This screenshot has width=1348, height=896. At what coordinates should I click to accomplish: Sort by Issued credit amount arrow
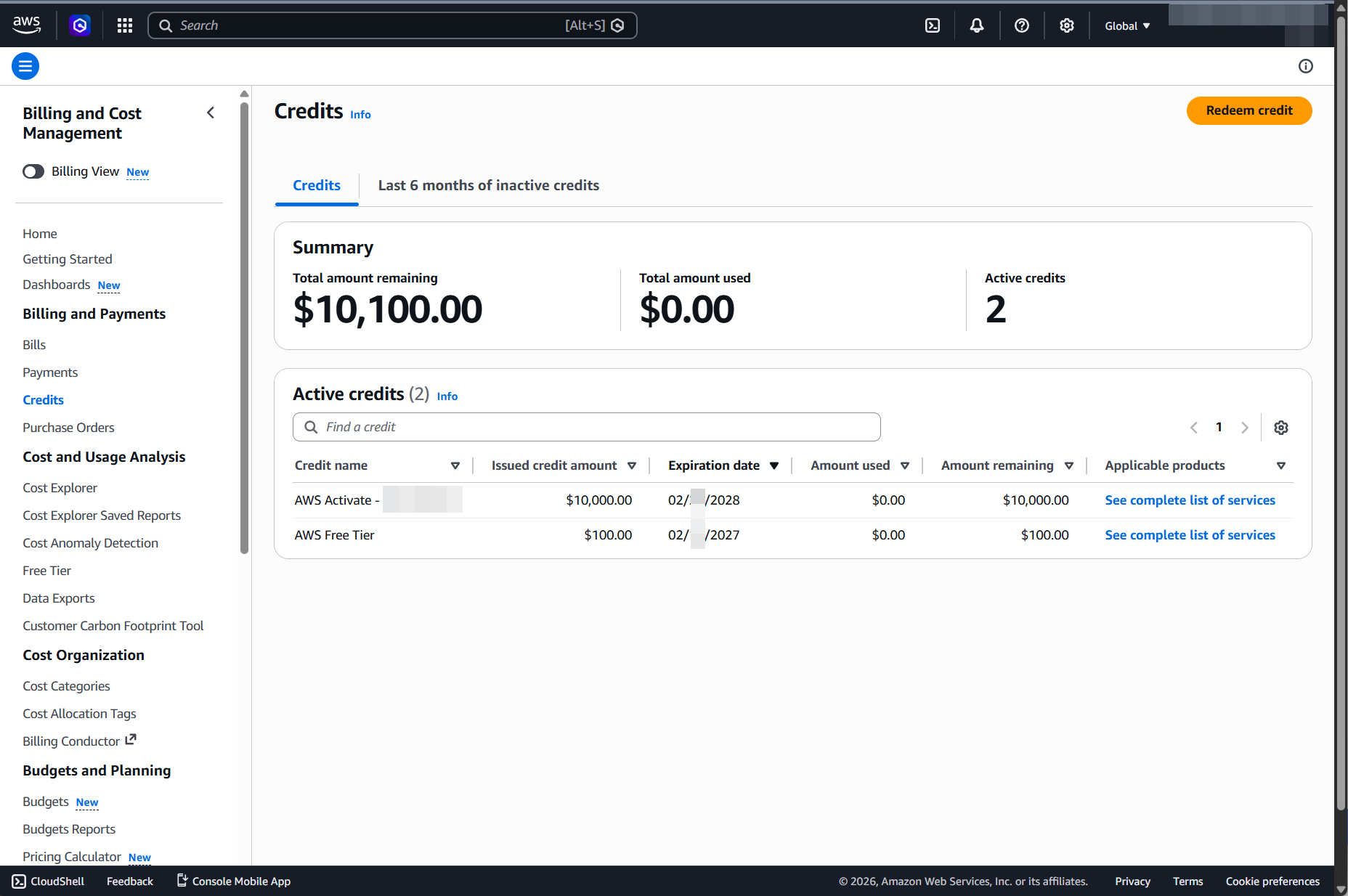(x=632, y=465)
